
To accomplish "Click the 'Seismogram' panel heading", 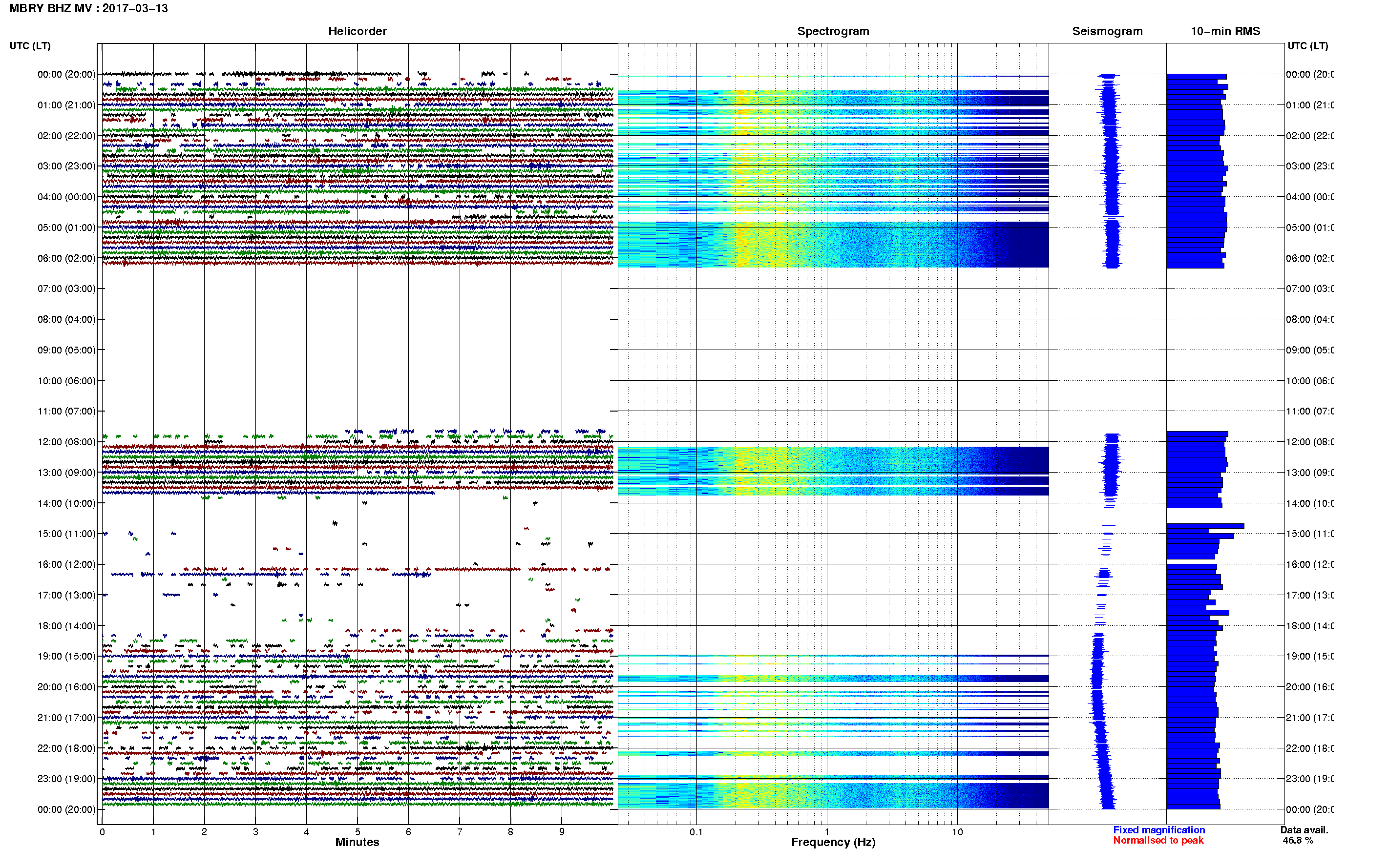I will (x=1107, y=32).
